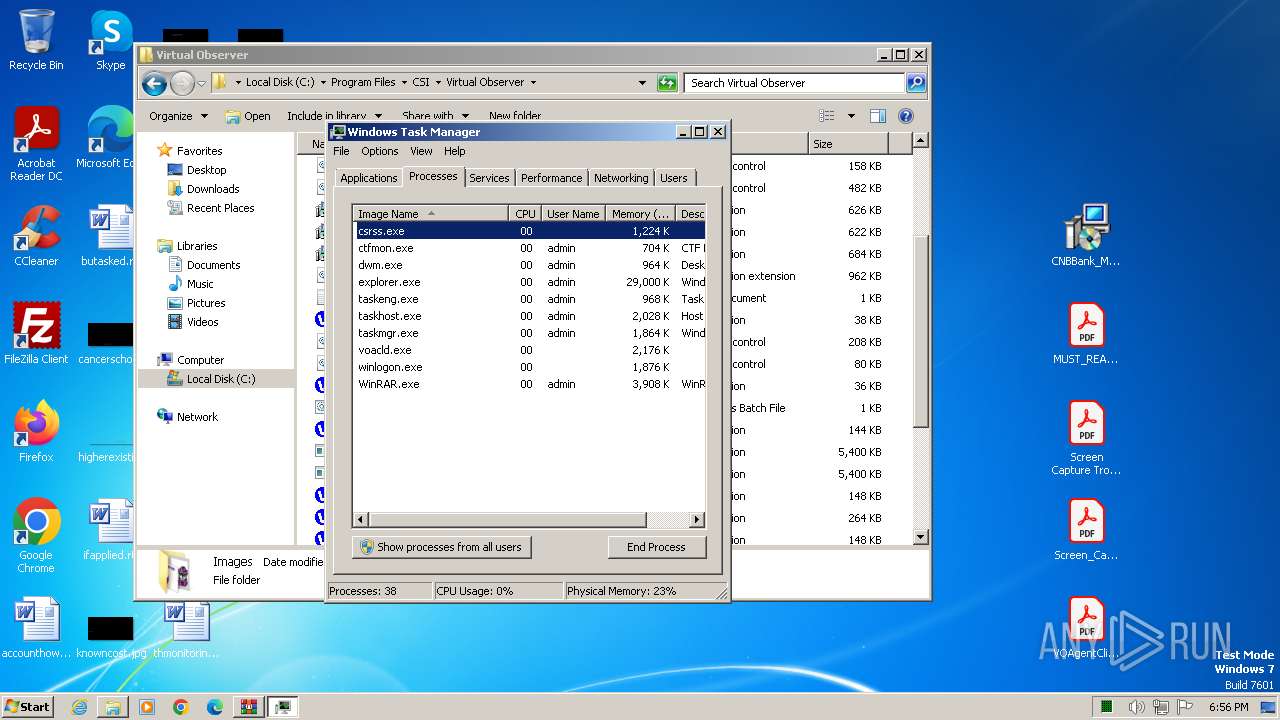Launch Firefox from the desktop
The width and height of the screenshot is (1280, 720).
pyautogui.click(x=36, y=432)
